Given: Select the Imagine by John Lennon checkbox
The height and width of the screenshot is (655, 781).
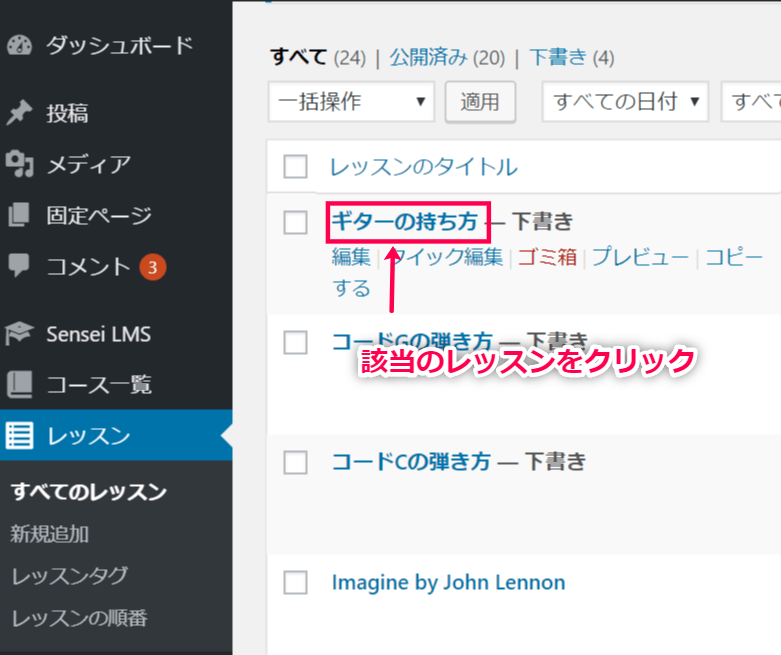Looking at the screenshot, I should pyautogui.click(x=295, y=582).
